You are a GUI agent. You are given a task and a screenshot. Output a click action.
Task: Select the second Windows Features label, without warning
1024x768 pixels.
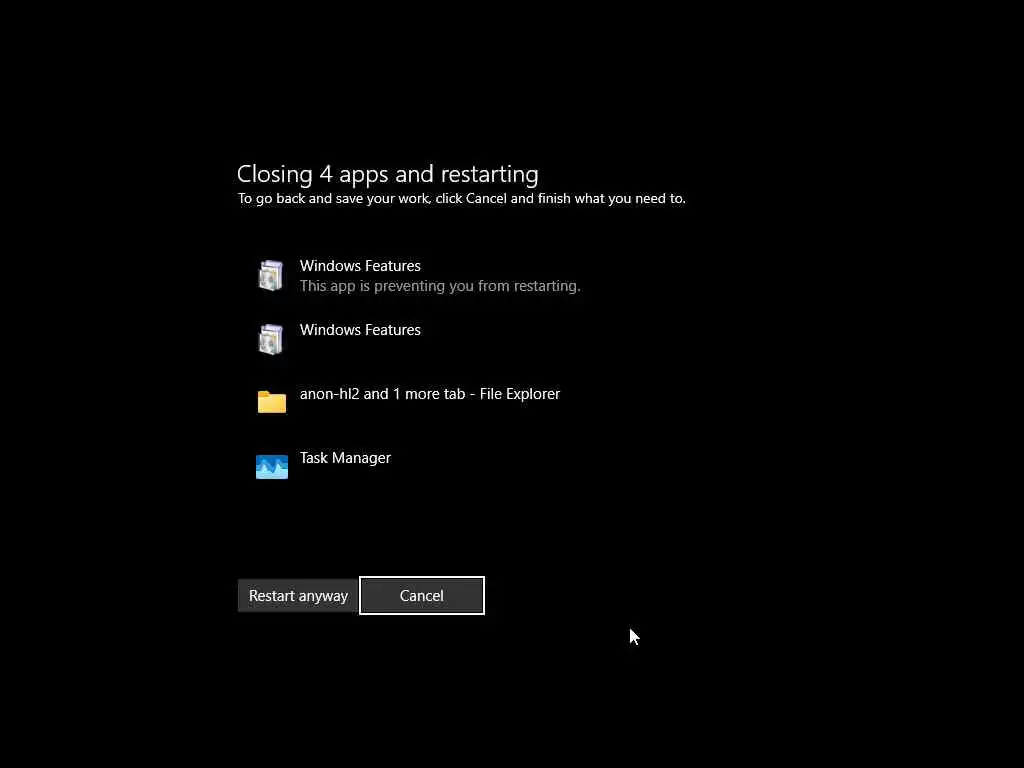pyautogui.click(x=360, y=330)
